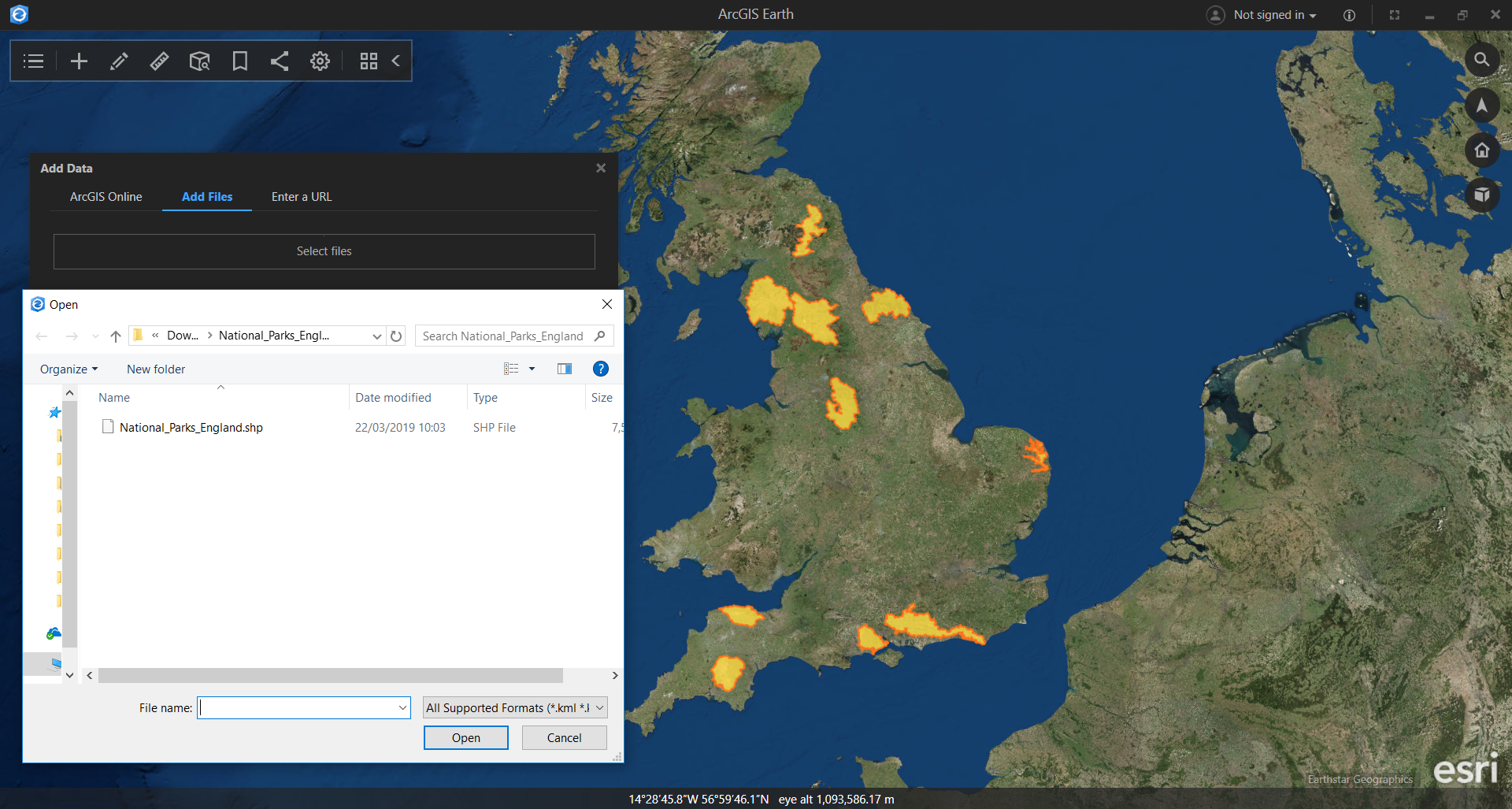
Task: Click the Quick access star icon
Action: pos(54,412)
